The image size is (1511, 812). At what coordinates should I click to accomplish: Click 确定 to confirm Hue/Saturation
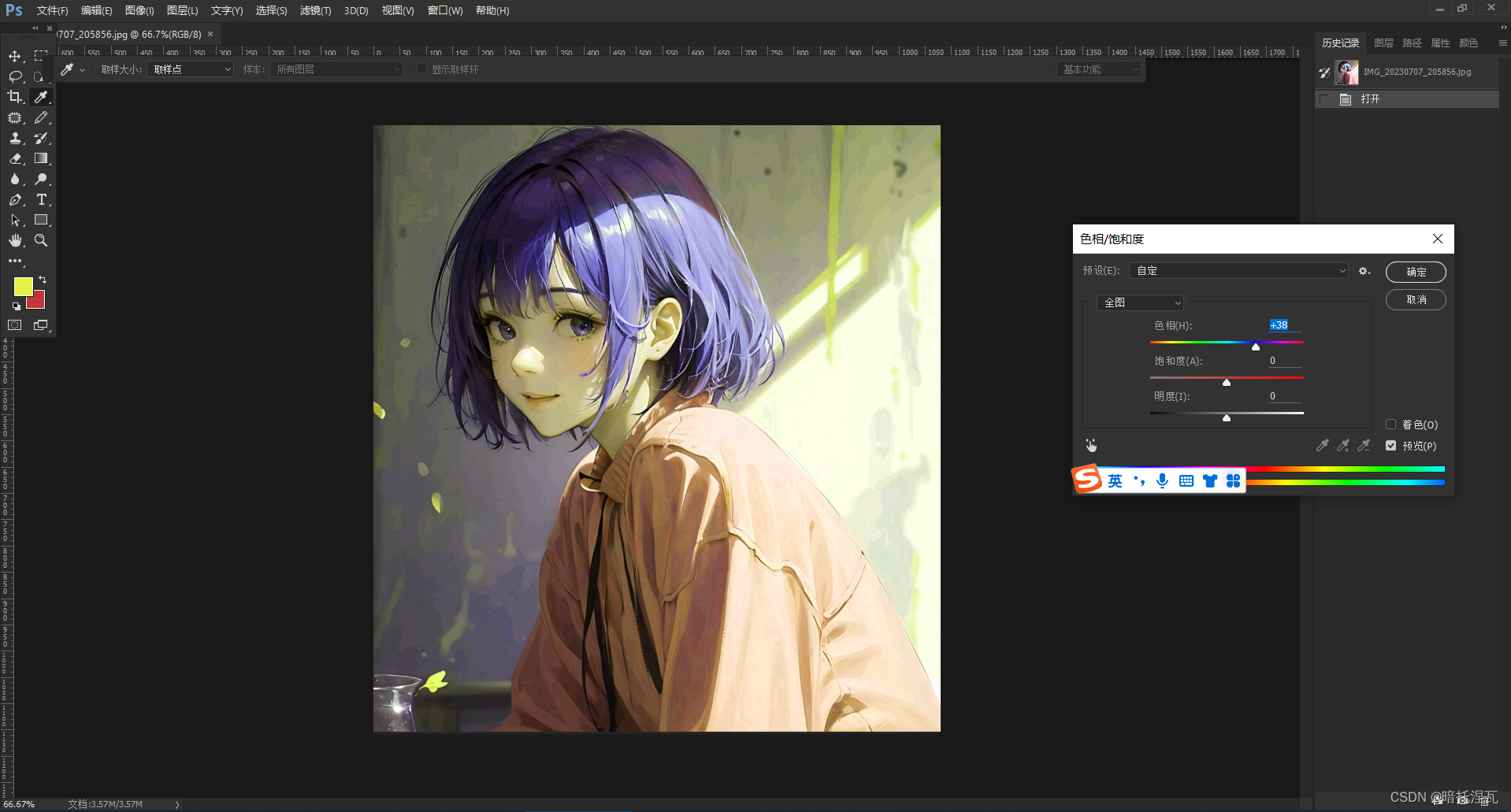click(x=1416, y=272)
